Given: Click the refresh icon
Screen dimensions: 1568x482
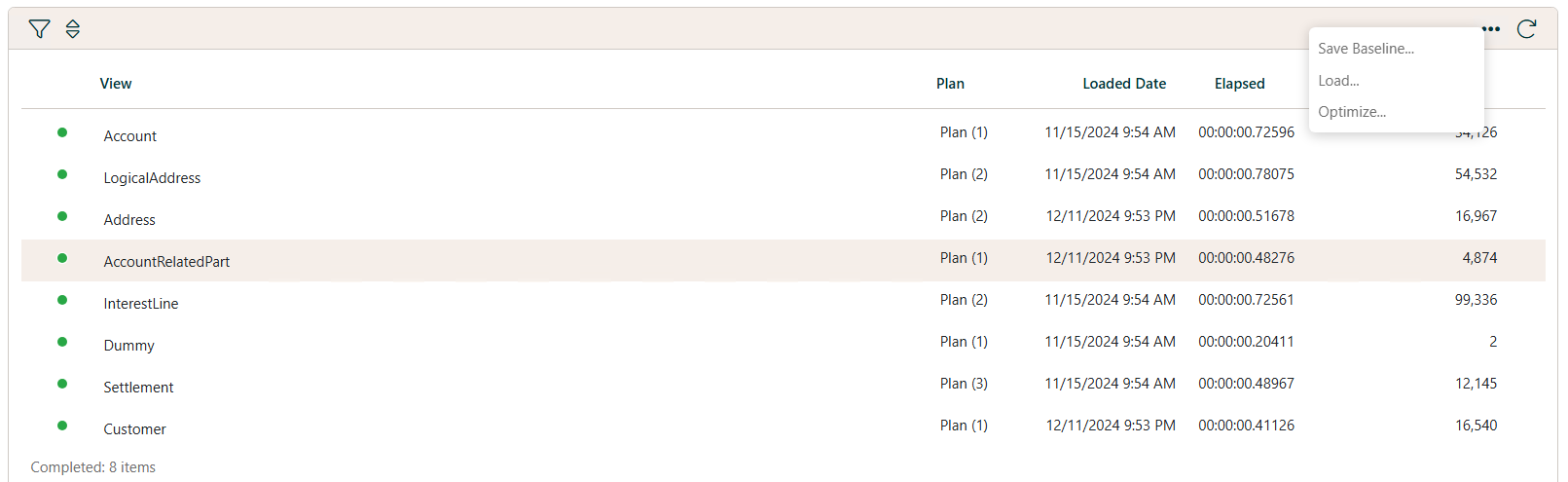Looking at the screenshot, I should 1526,29.
